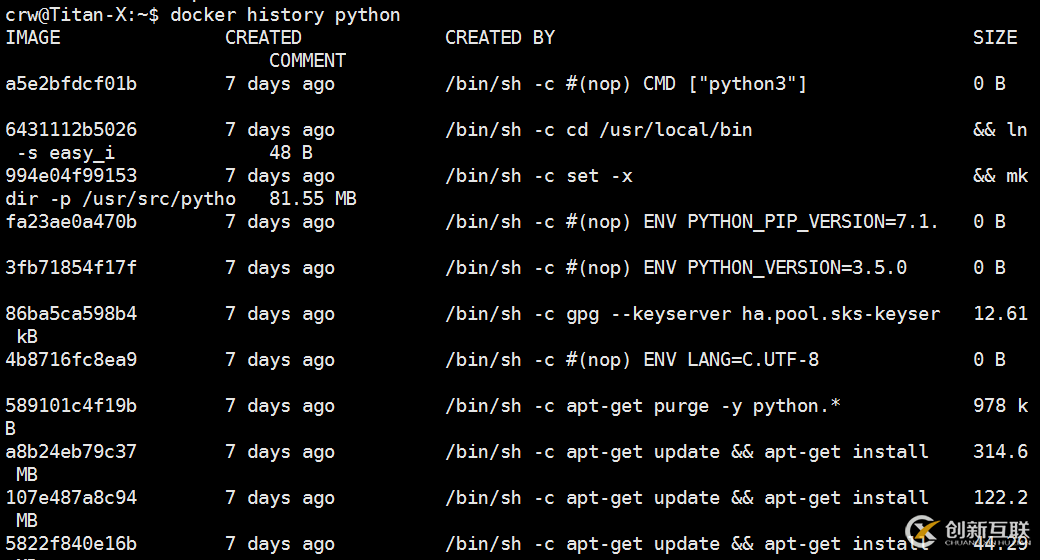Image resolution: width=1040 pixels, height=560 pixels.
Task: Click the CMD ["python3"] command text
Action: 725,84
